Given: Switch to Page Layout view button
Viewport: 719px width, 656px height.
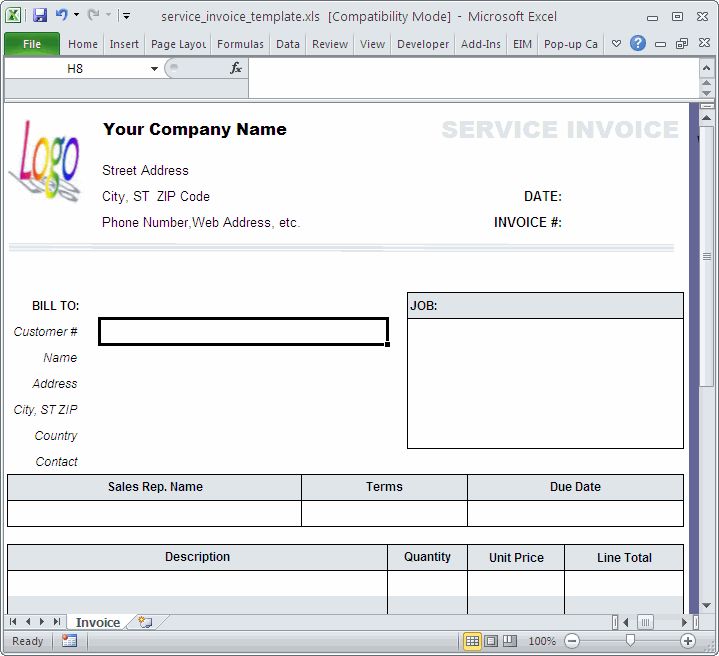Looking at the screenshot, I should [491, 641].
